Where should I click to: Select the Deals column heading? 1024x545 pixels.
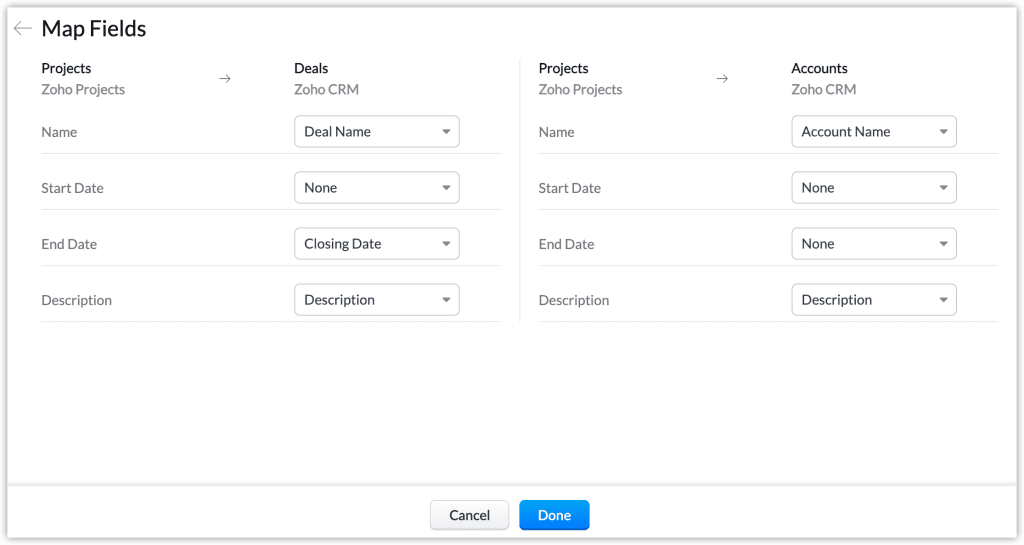point(311,69)
